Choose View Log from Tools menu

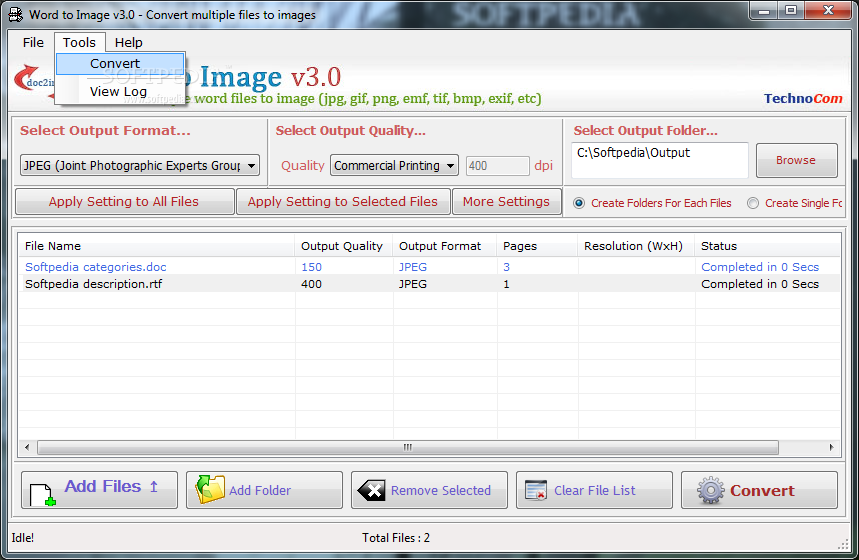pyautogui.click(x=121, y=92)
